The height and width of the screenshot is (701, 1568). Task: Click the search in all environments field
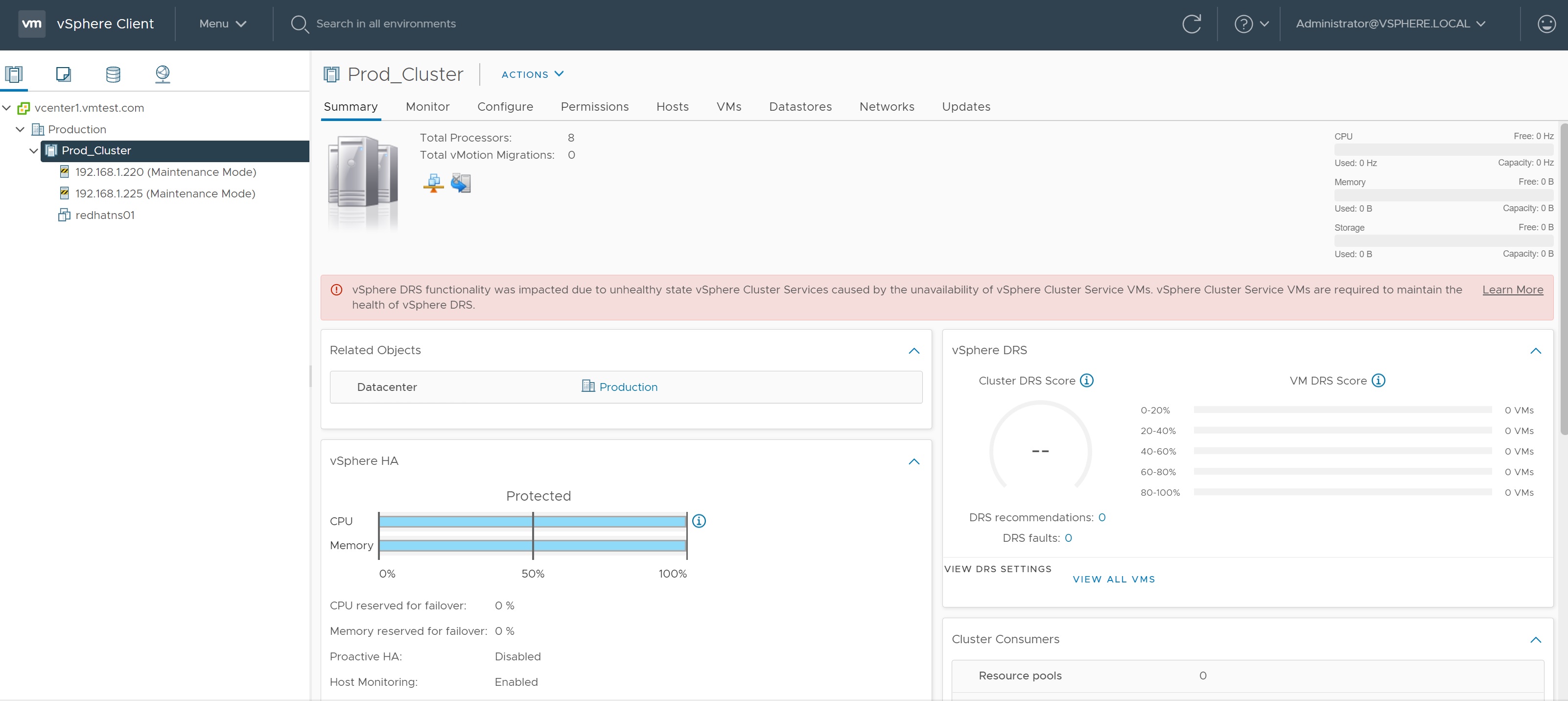point(385,24)
